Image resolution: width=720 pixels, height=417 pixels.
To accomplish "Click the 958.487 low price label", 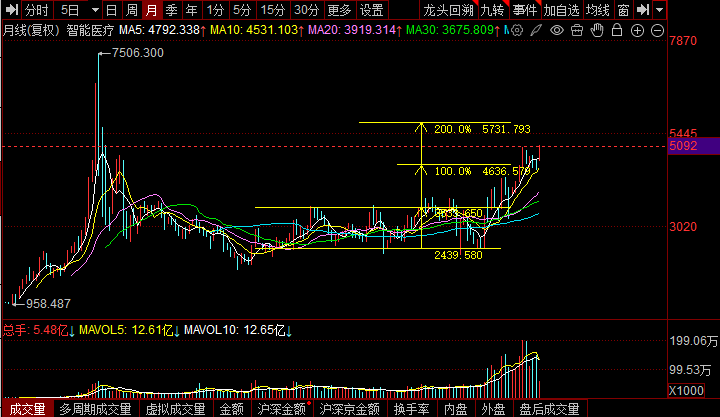I will click(x=48, y=304).
